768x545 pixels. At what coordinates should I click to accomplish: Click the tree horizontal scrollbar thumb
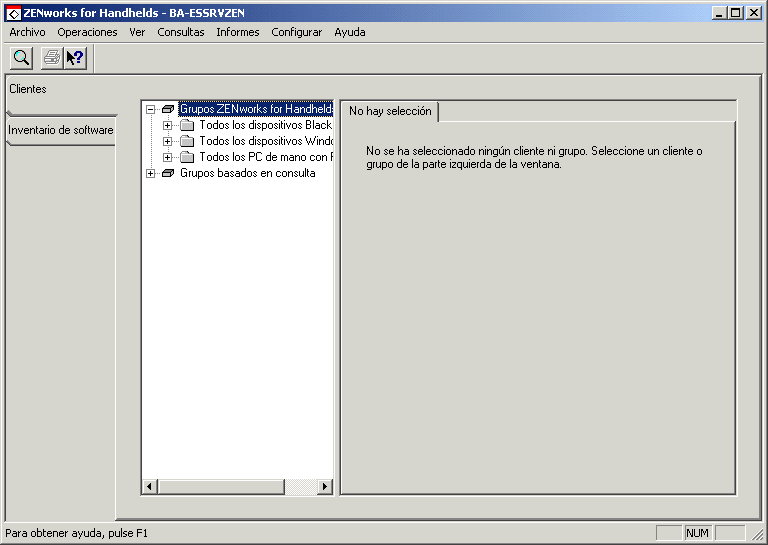click(221, 487)
